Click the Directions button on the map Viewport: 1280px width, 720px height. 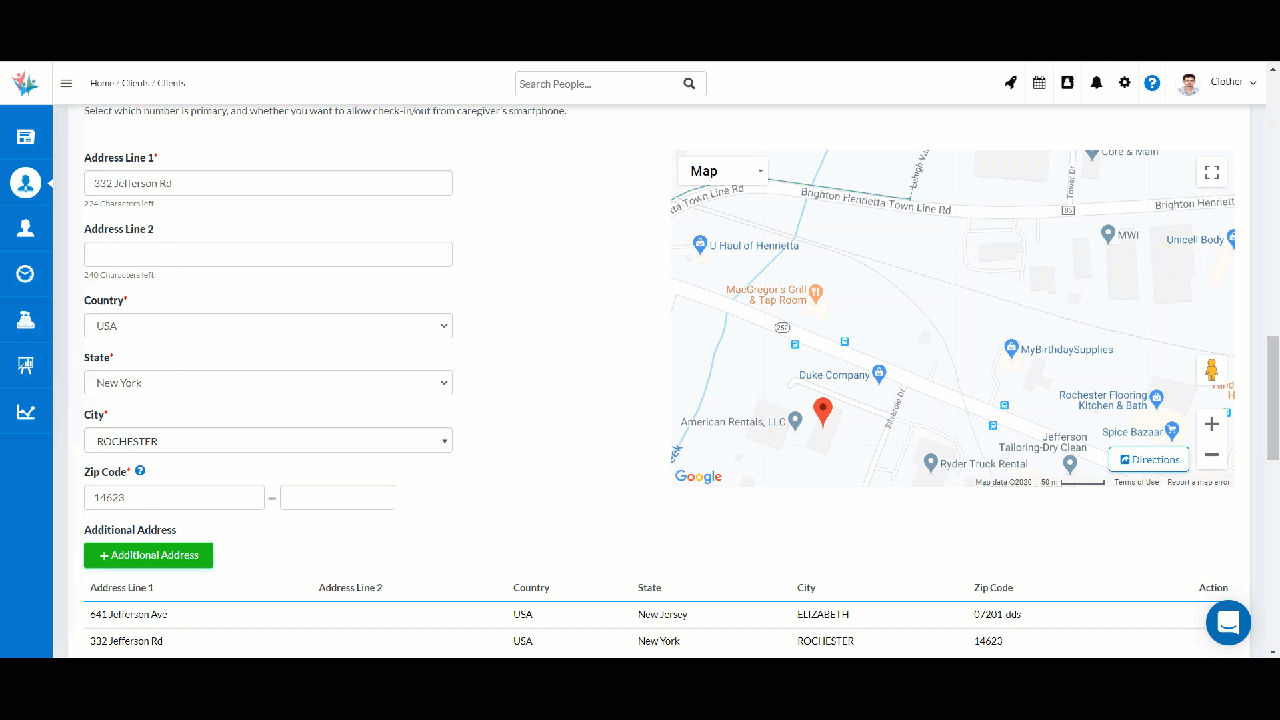tap(1149, 460)
